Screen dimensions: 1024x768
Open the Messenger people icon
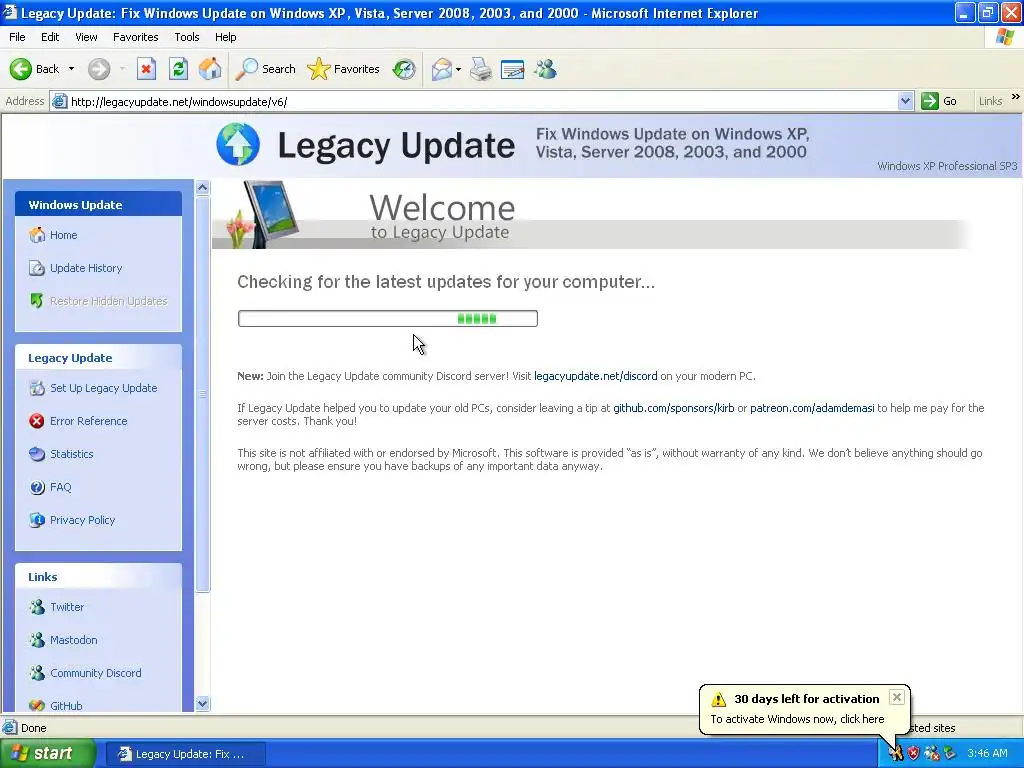pos(545,69)
